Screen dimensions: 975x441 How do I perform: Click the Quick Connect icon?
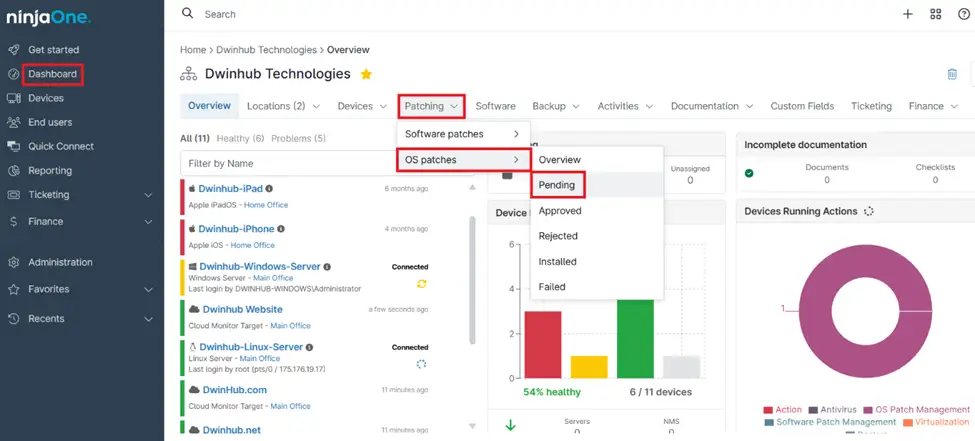coord(14,146)
